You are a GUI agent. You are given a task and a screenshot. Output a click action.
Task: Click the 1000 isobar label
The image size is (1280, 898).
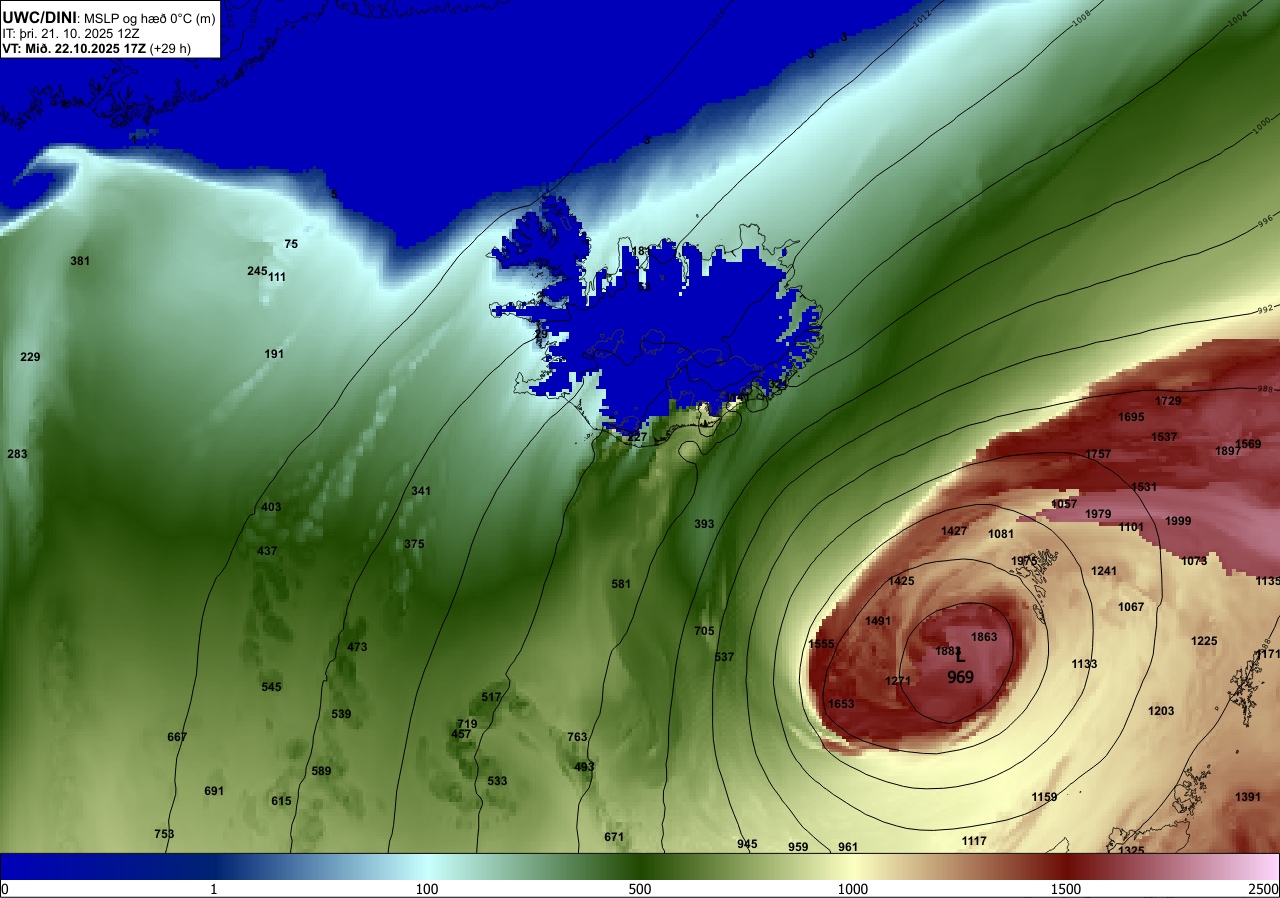[1261, 127]
